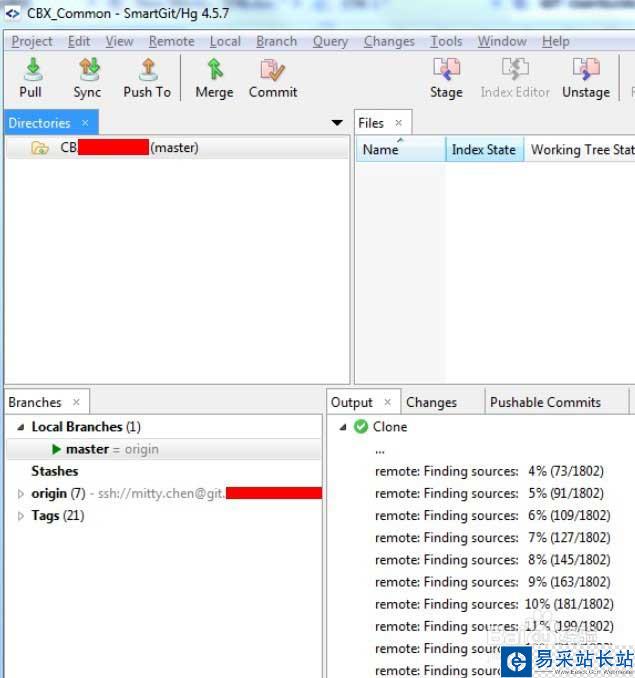Viewport: 635px width, 678px height.
Task: Open the Edit menu
Action: tap(79, 42)
